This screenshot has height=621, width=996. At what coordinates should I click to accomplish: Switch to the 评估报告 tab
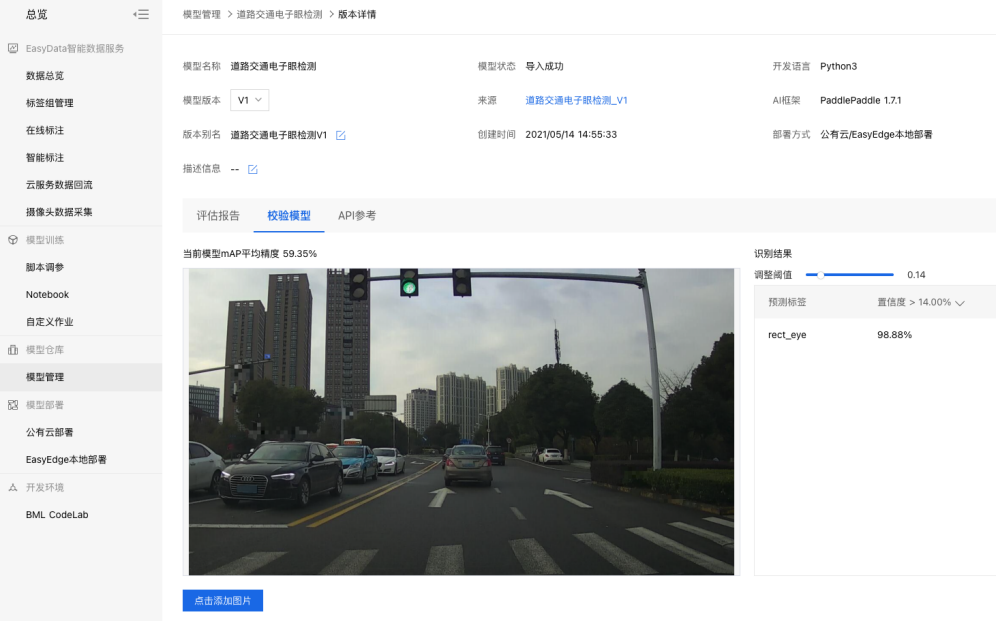point(218,216)
